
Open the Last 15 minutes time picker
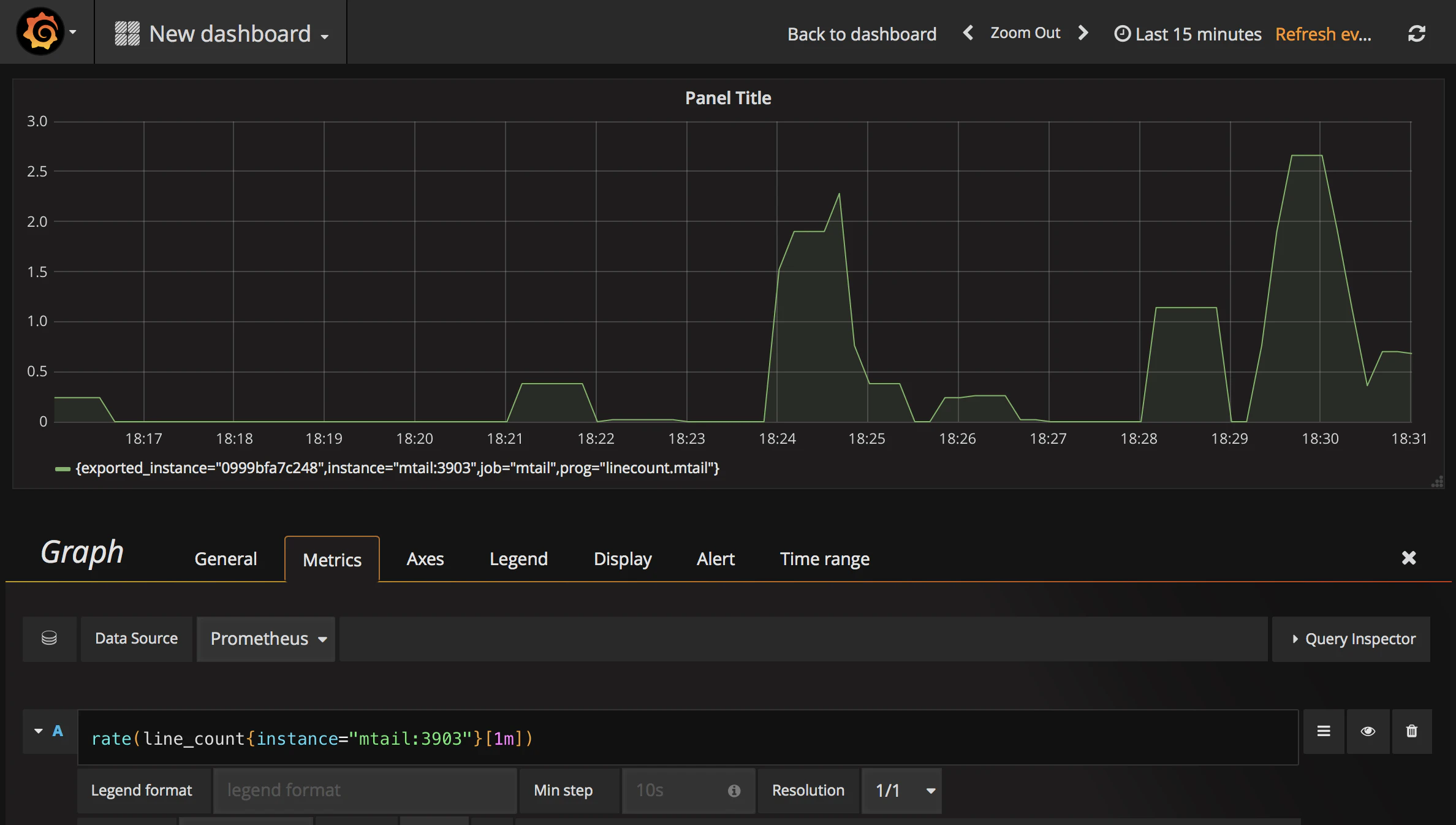[1188, 34]
